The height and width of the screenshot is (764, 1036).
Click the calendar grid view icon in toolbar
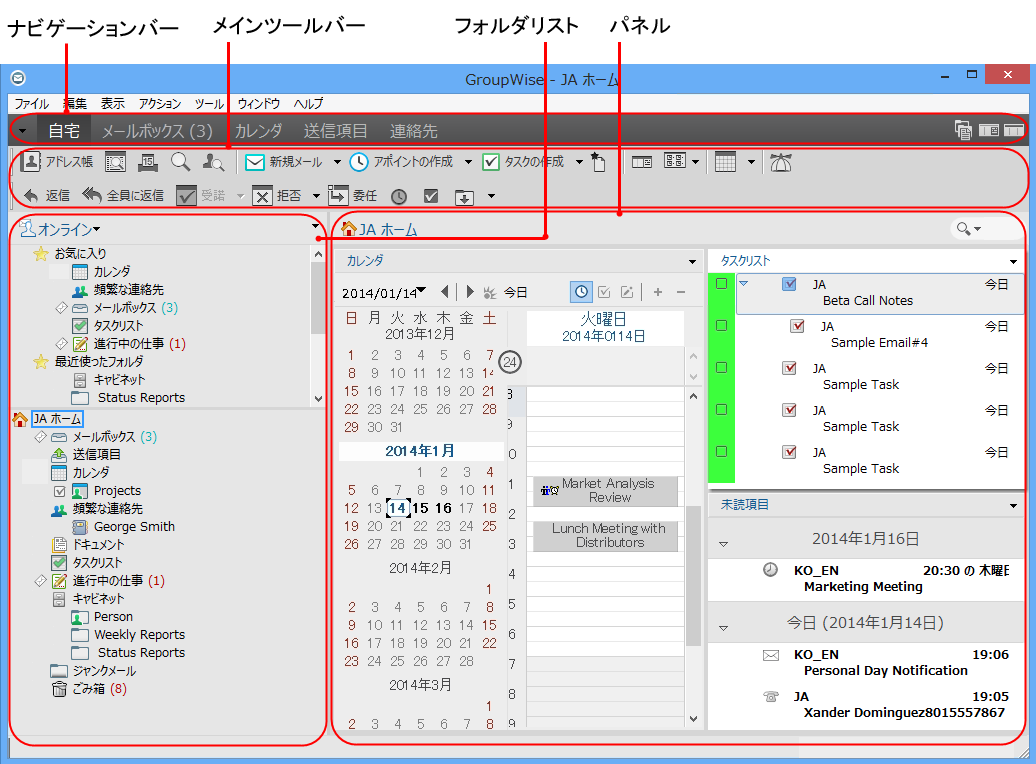point(725,162)
